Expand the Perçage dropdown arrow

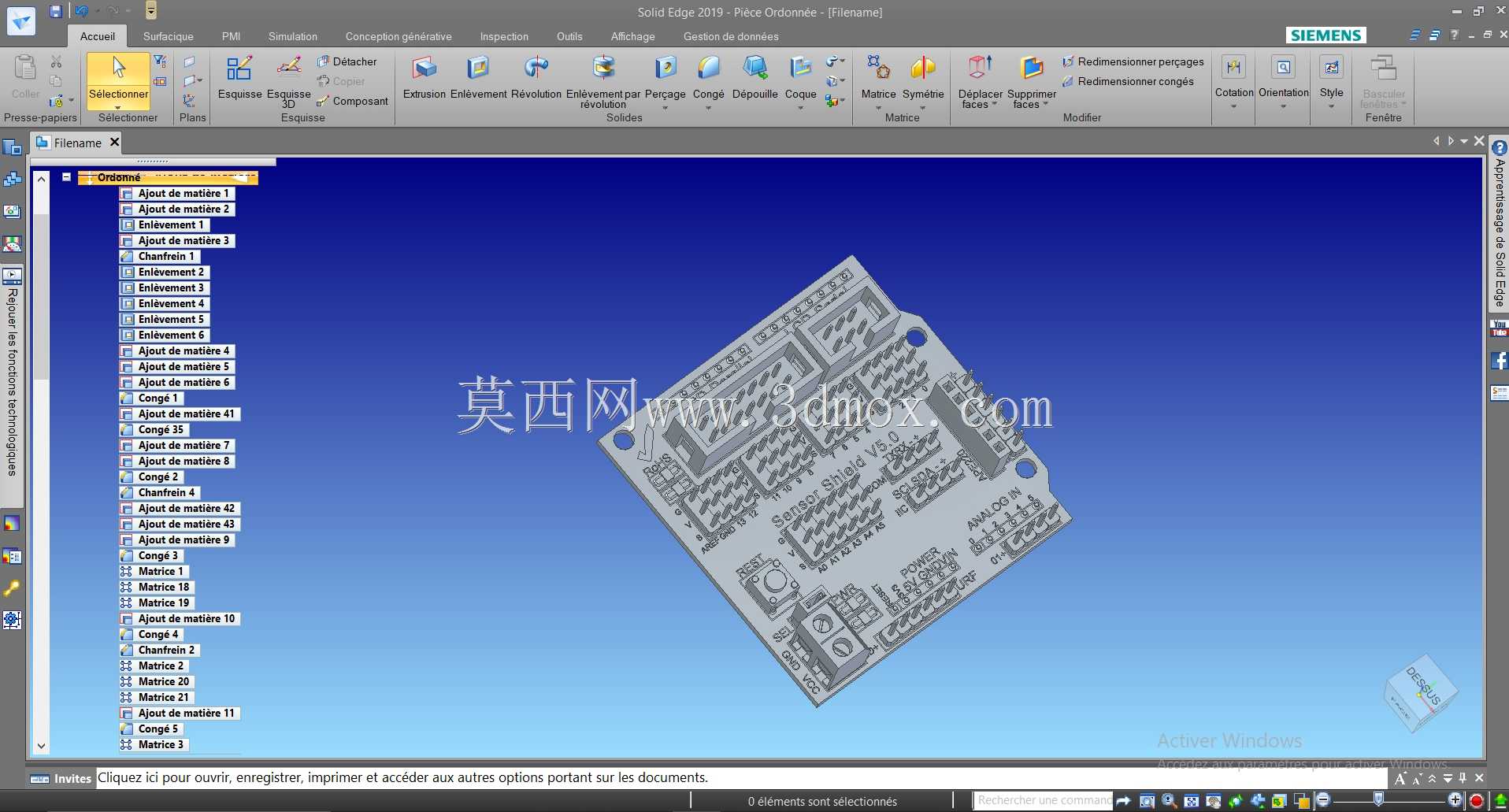tap(666, 108)
